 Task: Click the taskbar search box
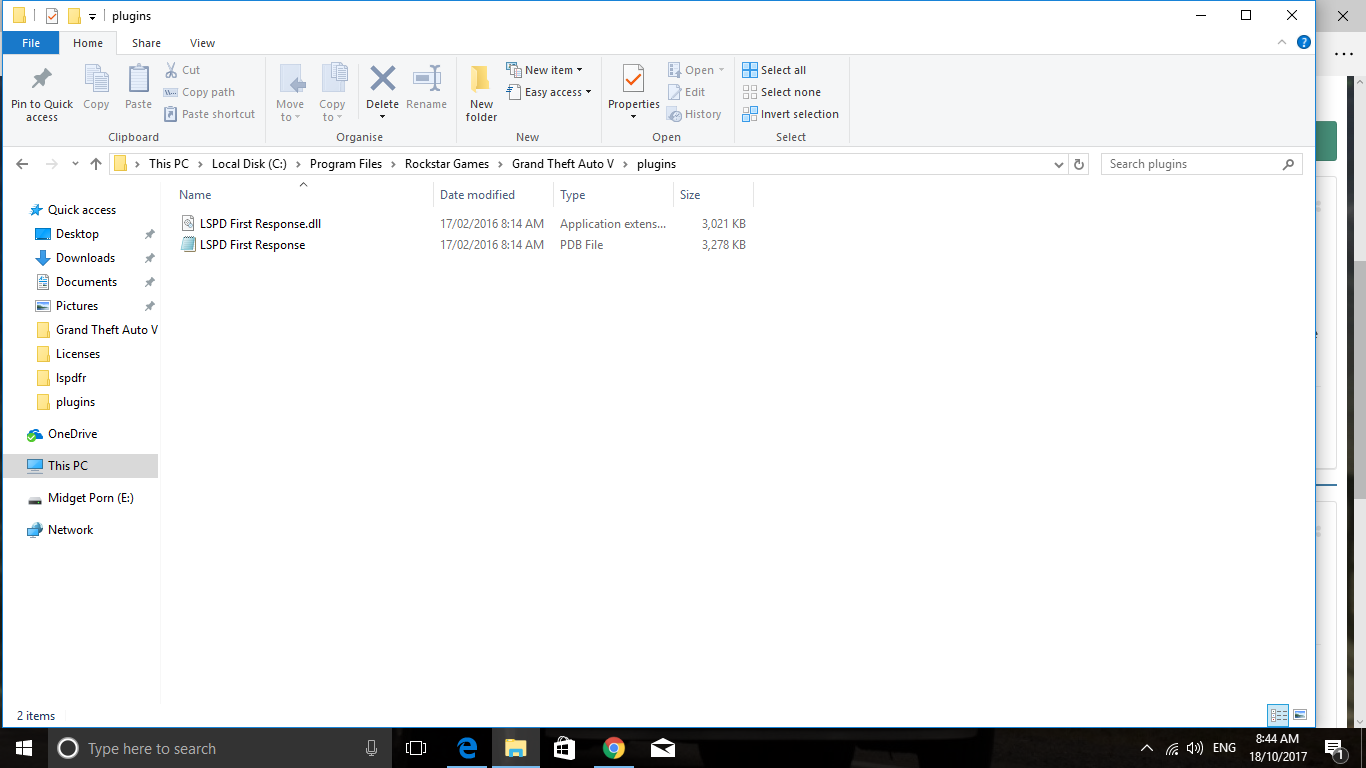(221, 748)
